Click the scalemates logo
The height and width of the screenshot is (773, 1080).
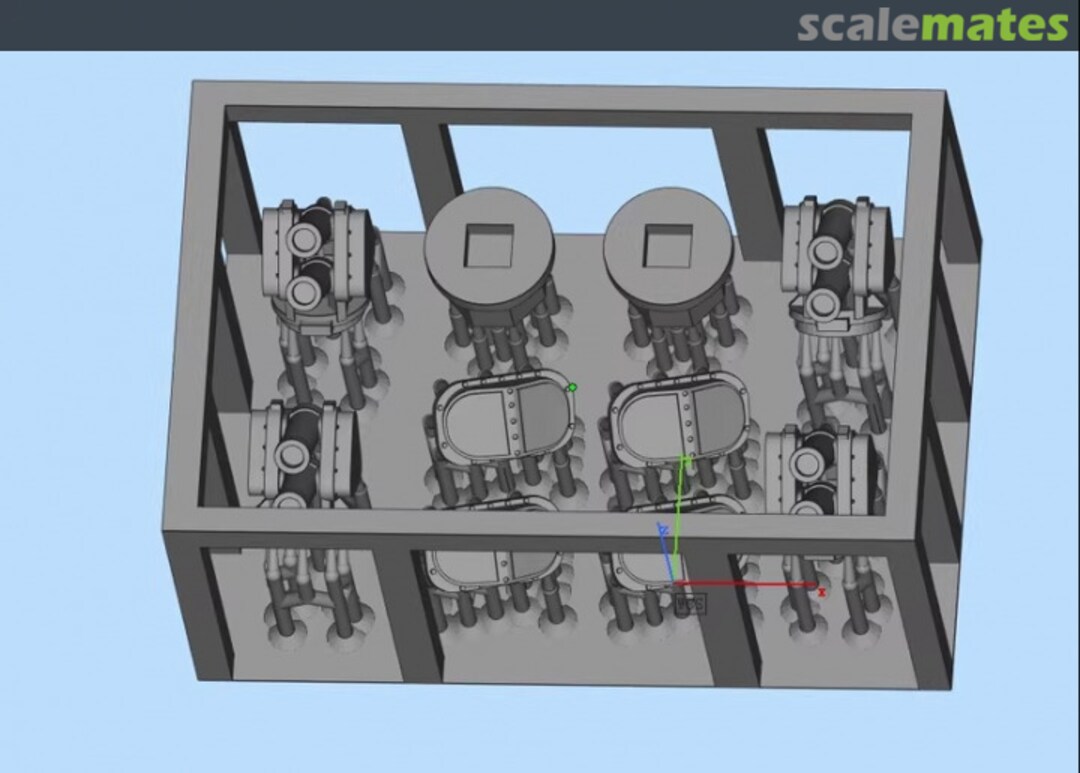point(932,25)
